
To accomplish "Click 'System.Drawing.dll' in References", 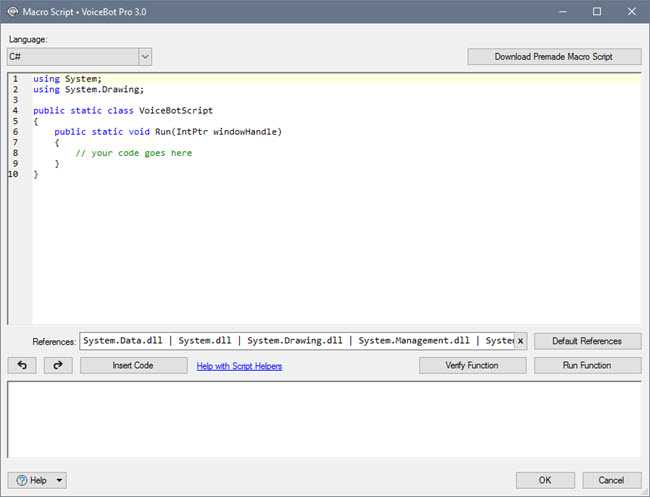I will pyautogui.click(x=295, y=341).
